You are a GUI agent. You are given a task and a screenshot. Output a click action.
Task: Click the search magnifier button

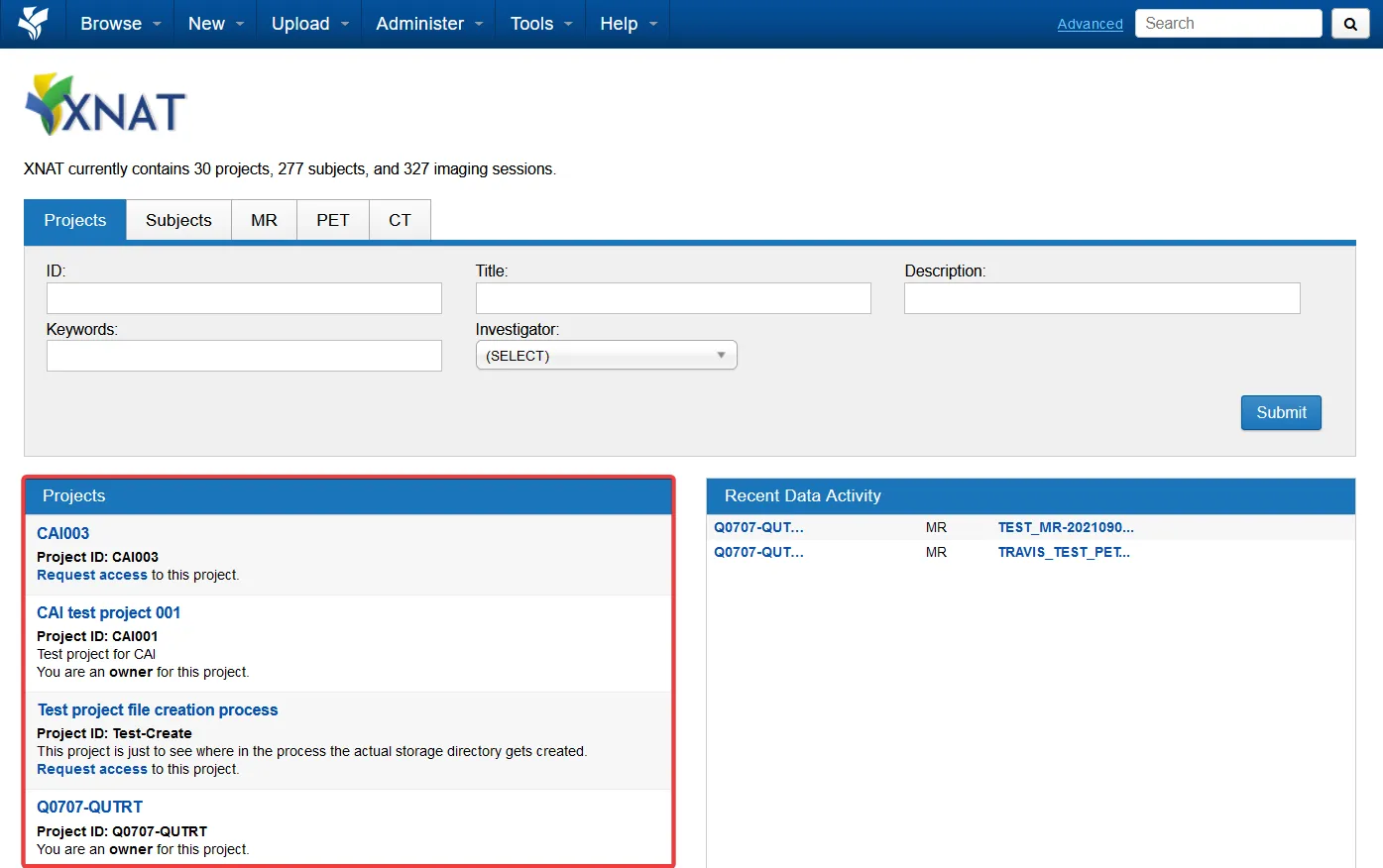coord(1350,24)
